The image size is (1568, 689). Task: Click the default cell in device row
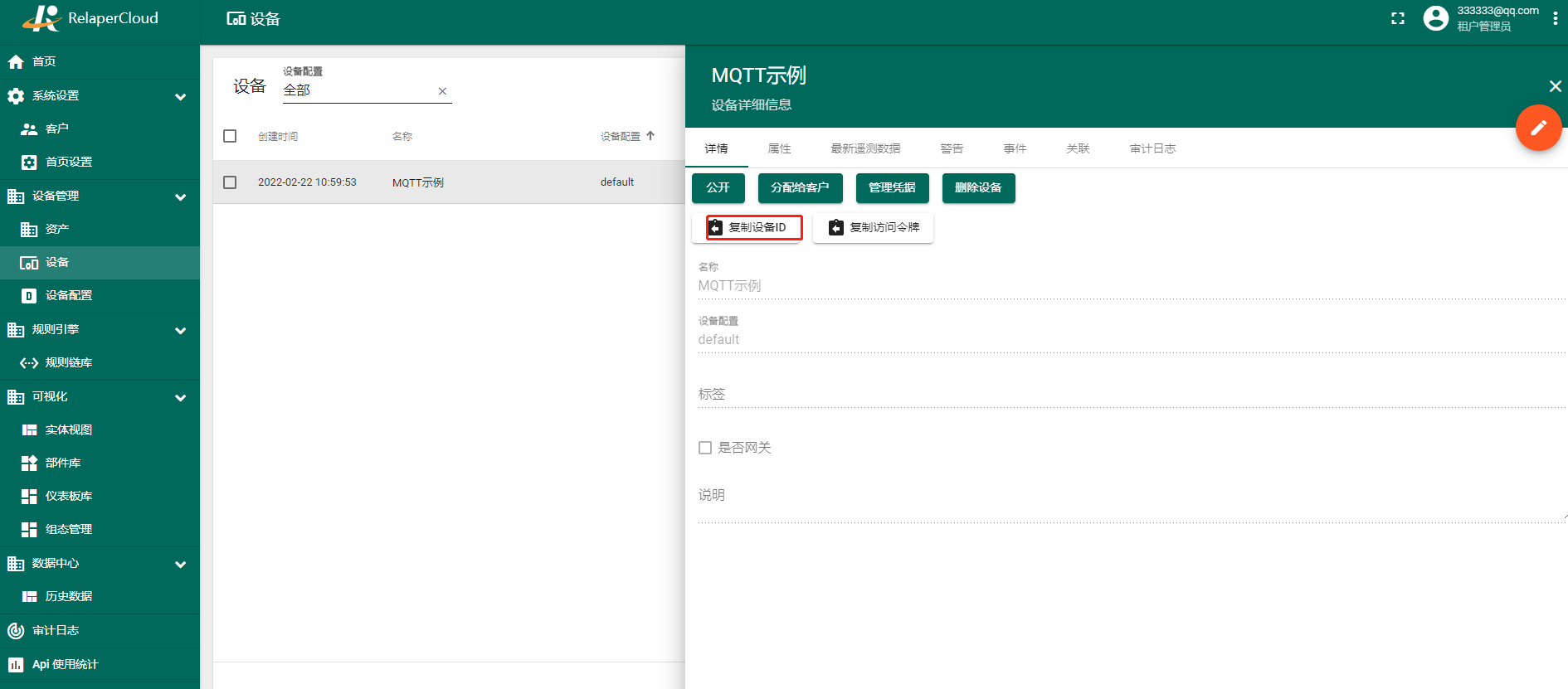(x=617, y=182)
